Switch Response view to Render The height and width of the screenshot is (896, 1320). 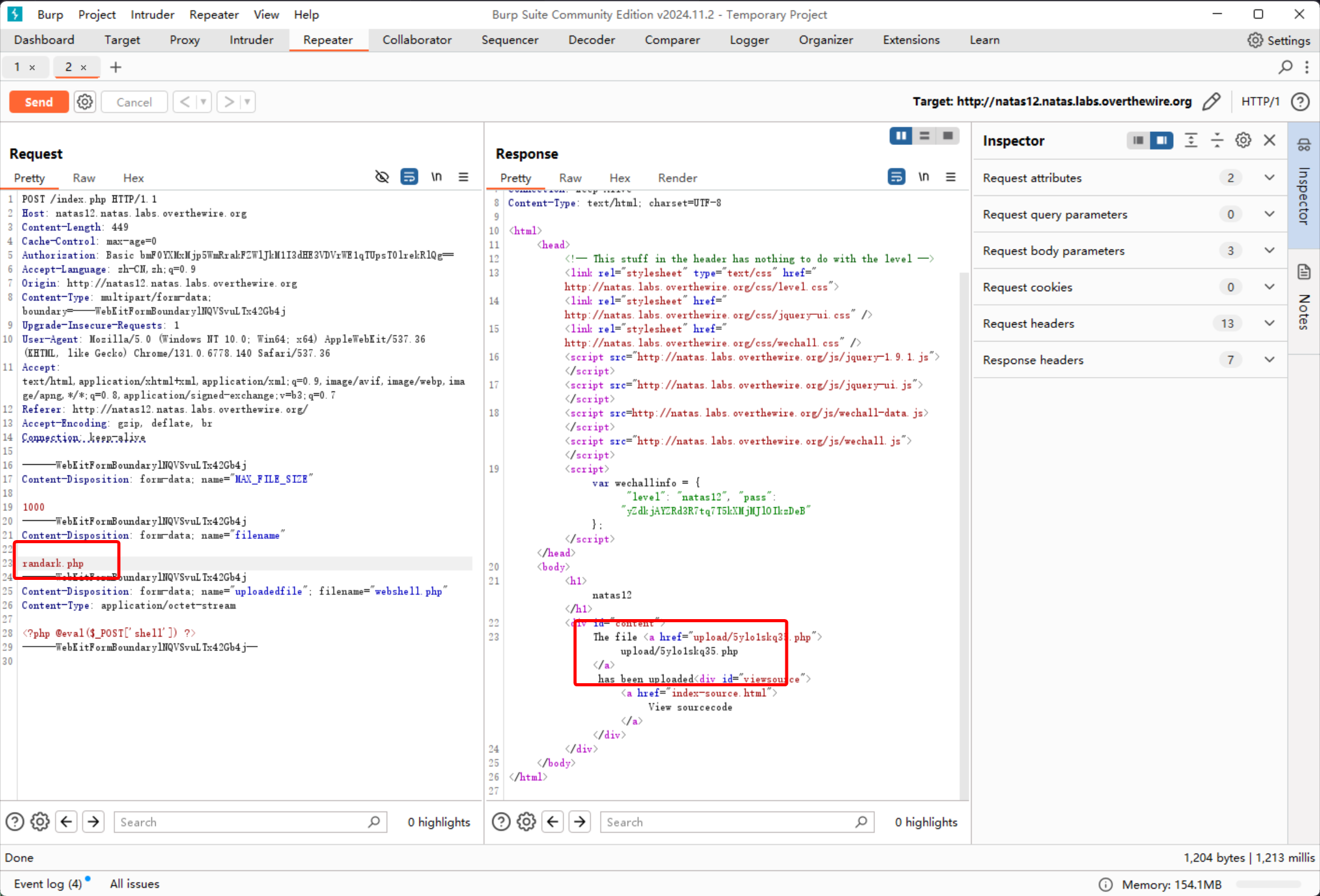point(677,178)
